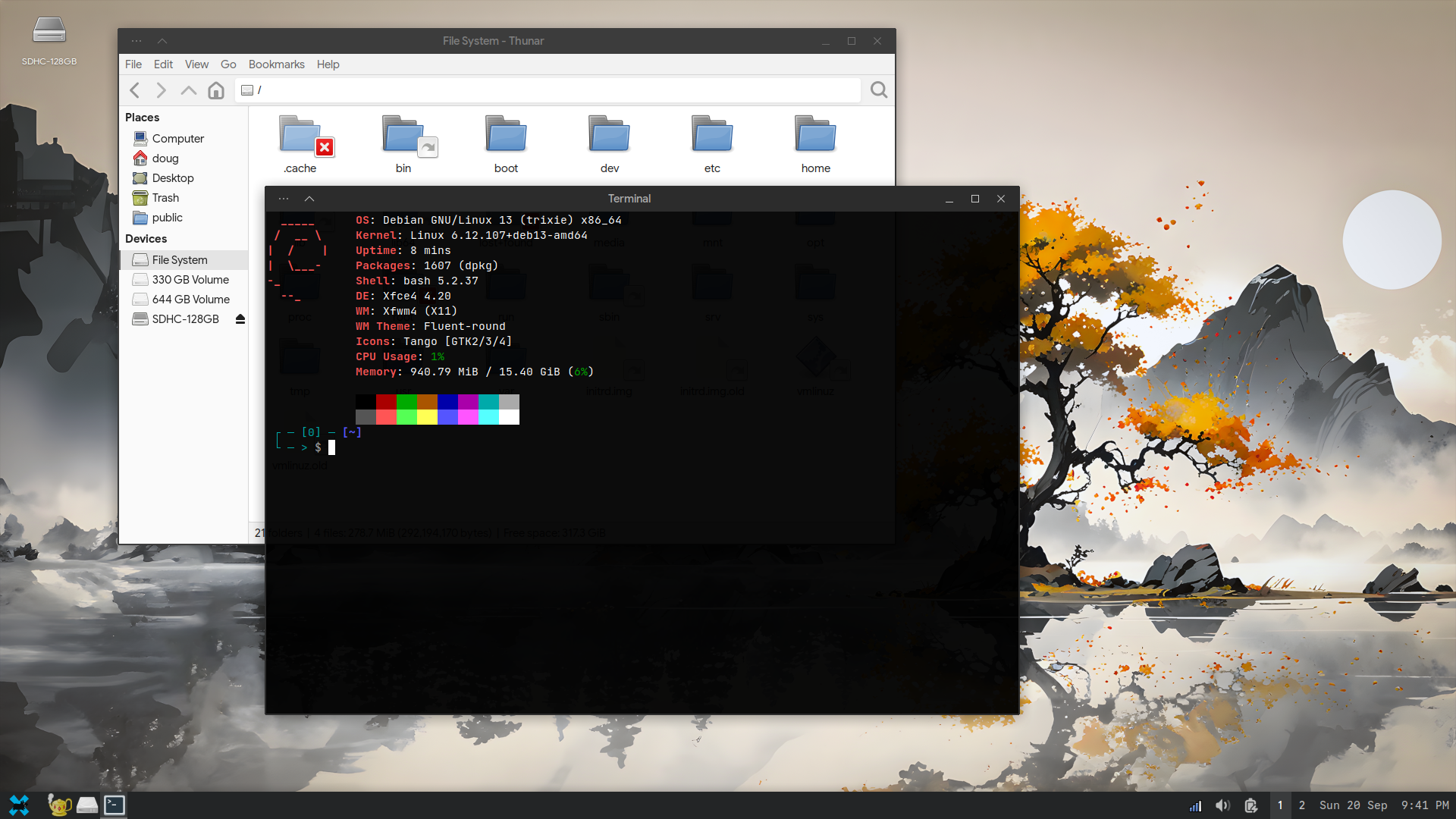Viewport: 1456px width, 819px height.
Task: Go to parent folder with up arrow
Action: (188, 90)
